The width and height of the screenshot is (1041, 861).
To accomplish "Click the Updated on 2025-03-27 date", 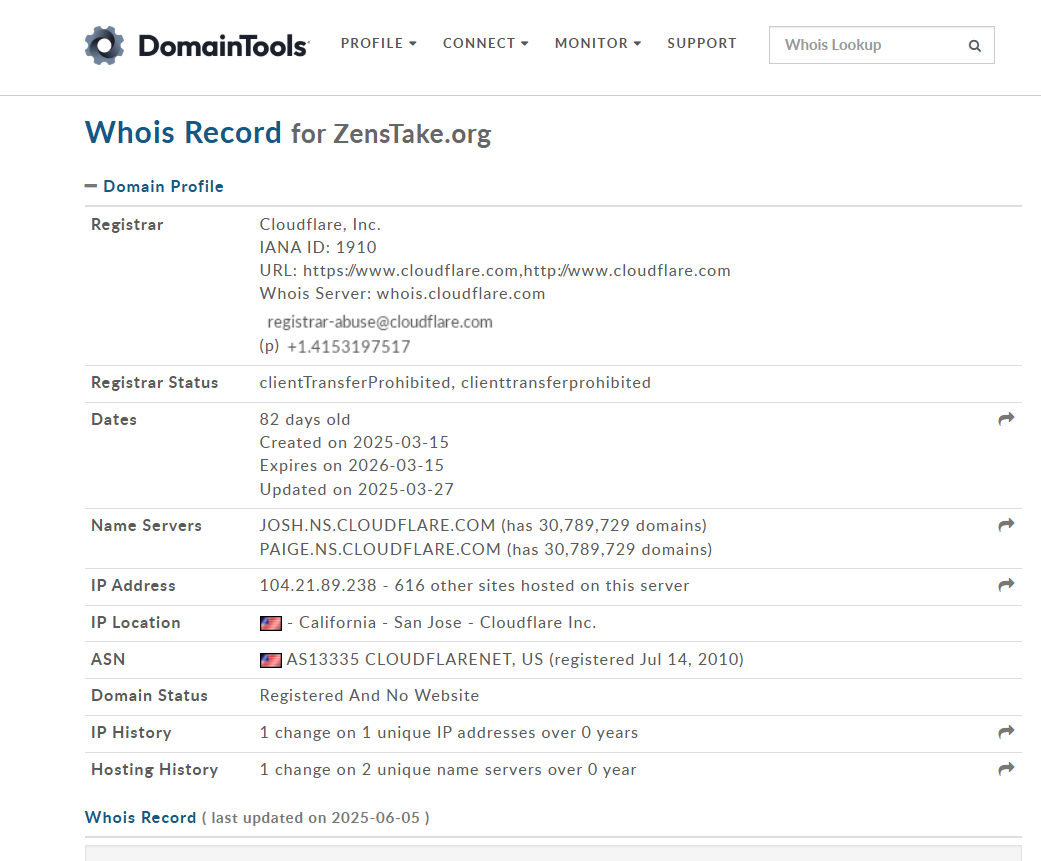I will [357, 489].
